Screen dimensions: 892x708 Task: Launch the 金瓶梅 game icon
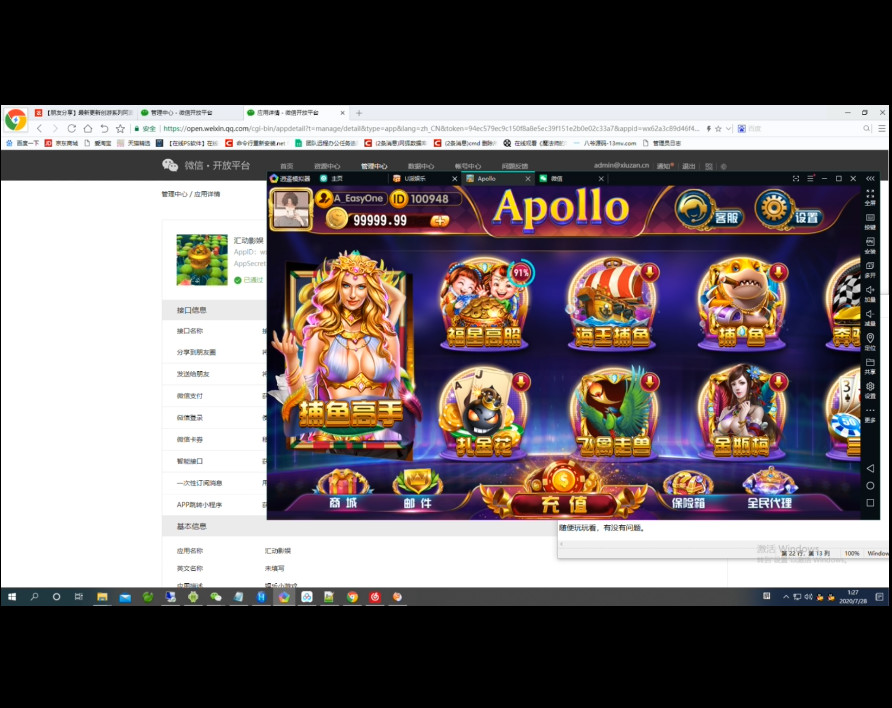pos(742,412)
